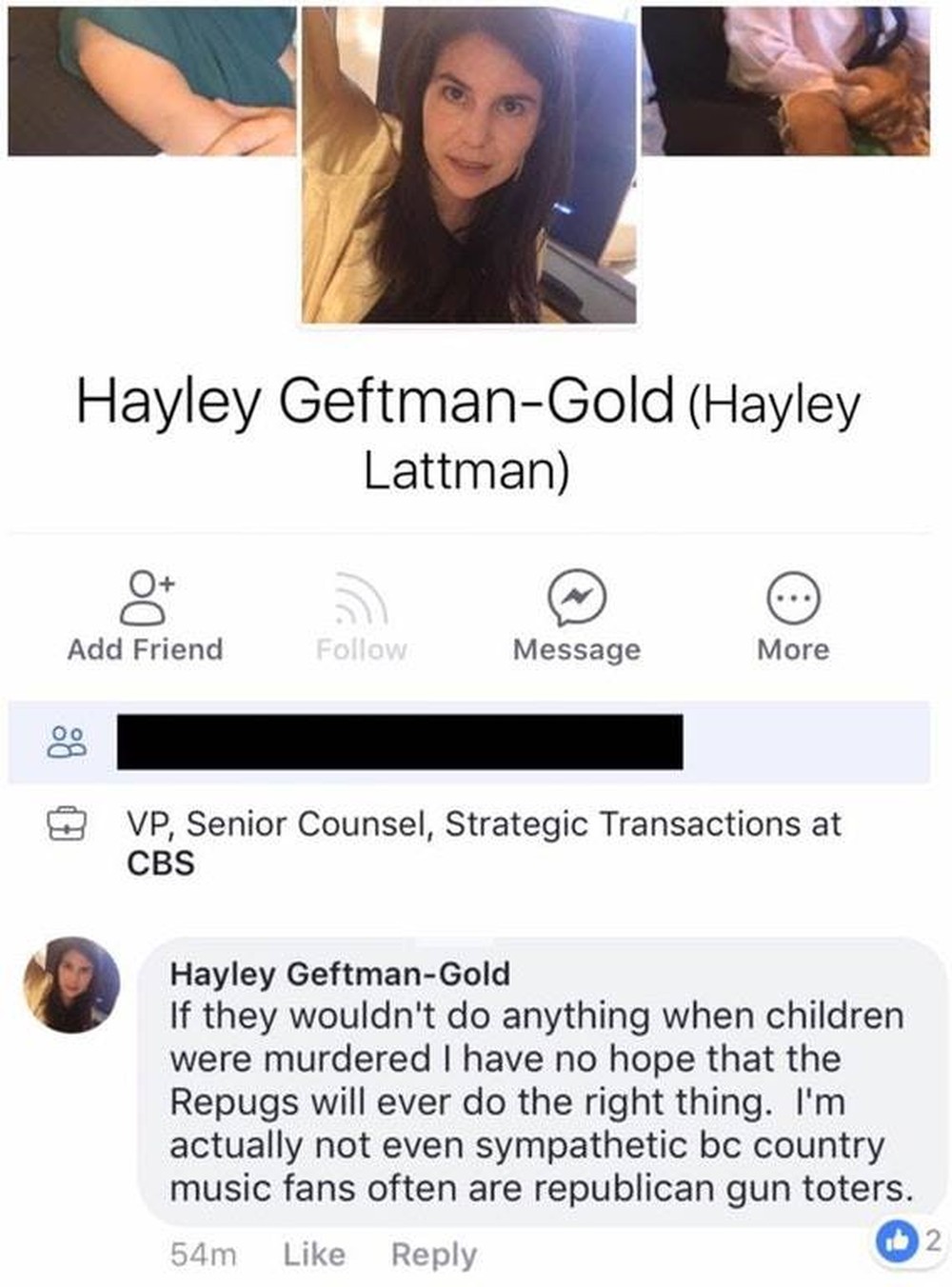Image resolution: width=952 pixels, height=1287 pixels.
Task: Like the comment about country music fans
Action: coord(314,1254)
